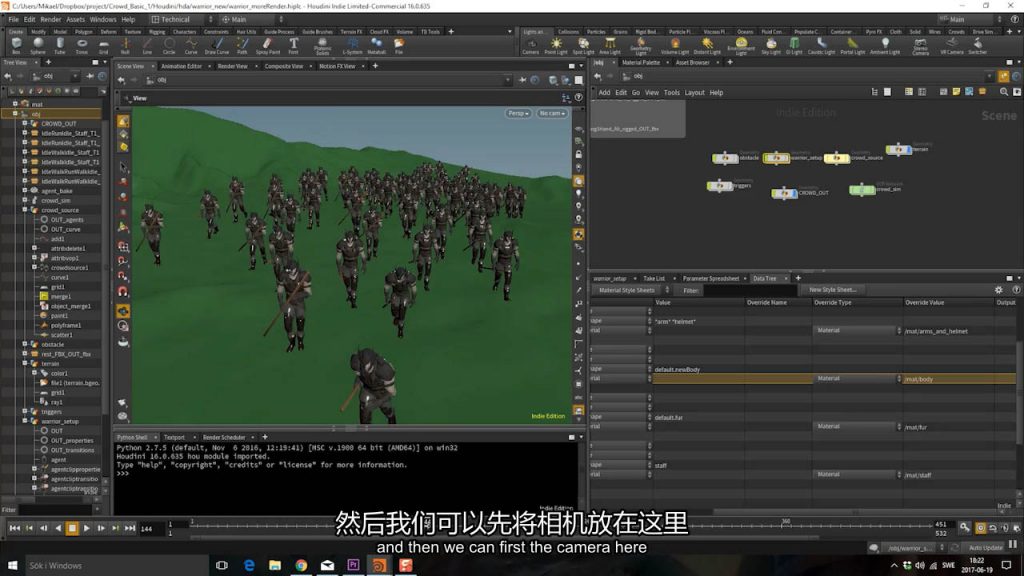Open the Persp viewport dropdown
This screenshot has height=576, width=1024.
coord(518,113)
